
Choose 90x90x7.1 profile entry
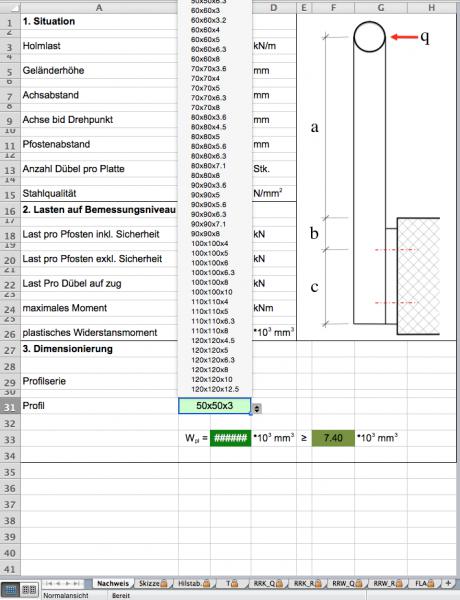[209, 224]
